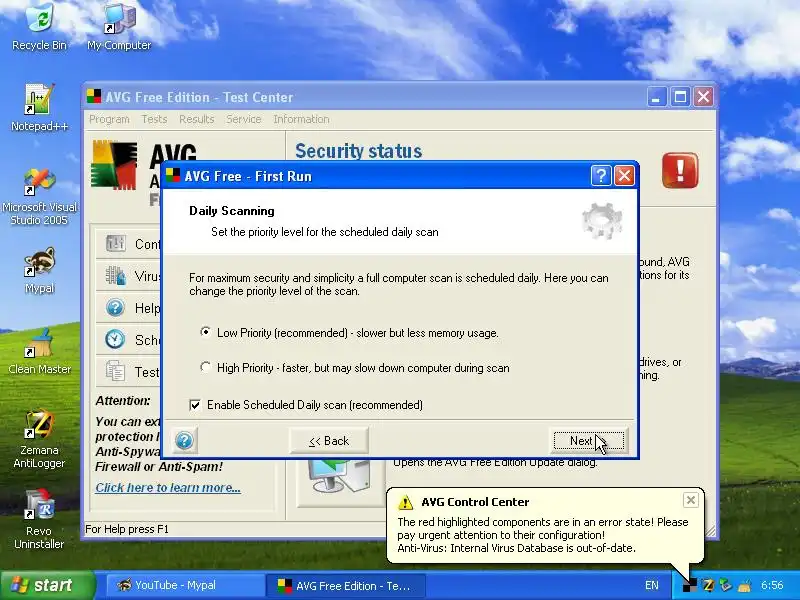The width and height of the screenshot is (800, 600).
Task: Open Revo Uninstaller desktop shortcut
Action: point(39,519)
